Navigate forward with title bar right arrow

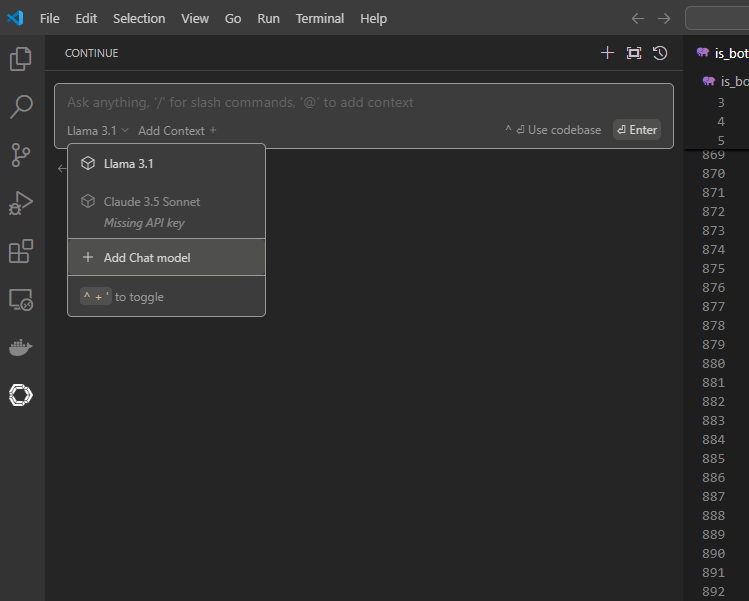[664, 19]
